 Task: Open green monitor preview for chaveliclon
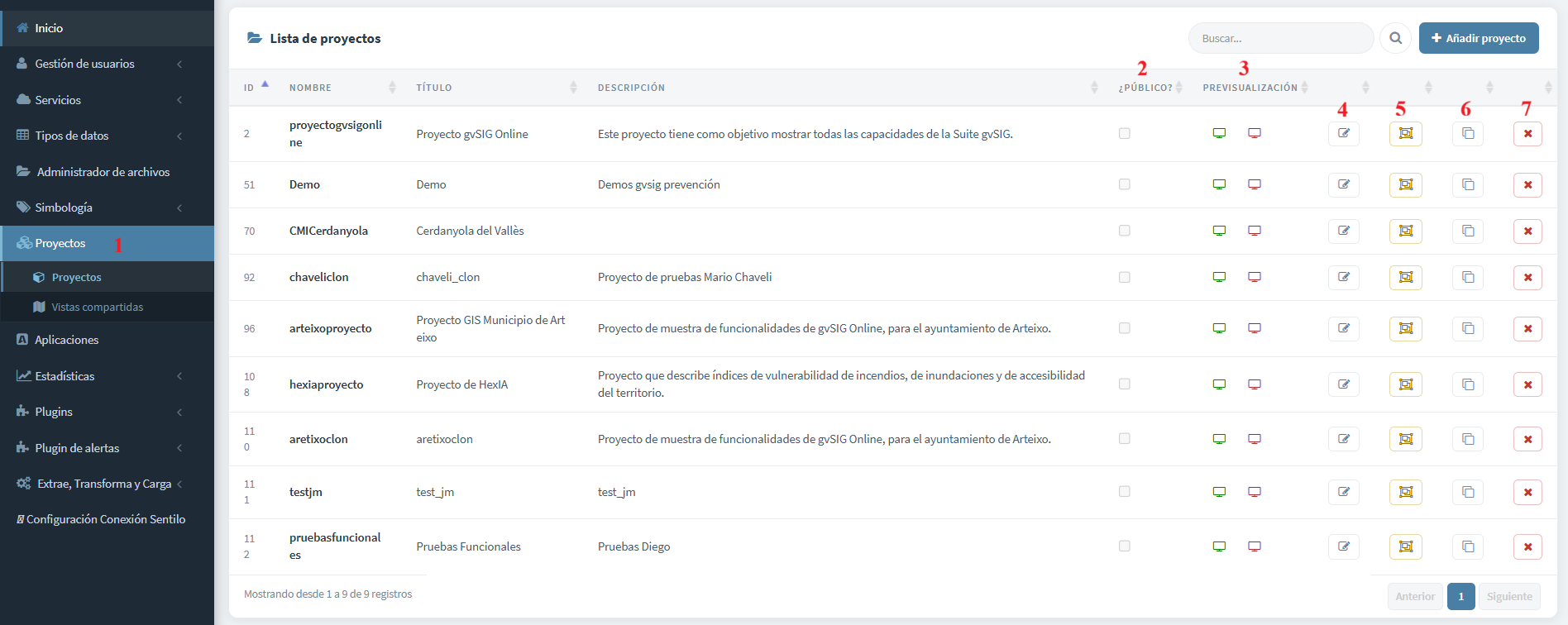click(x=1219, y=277)
